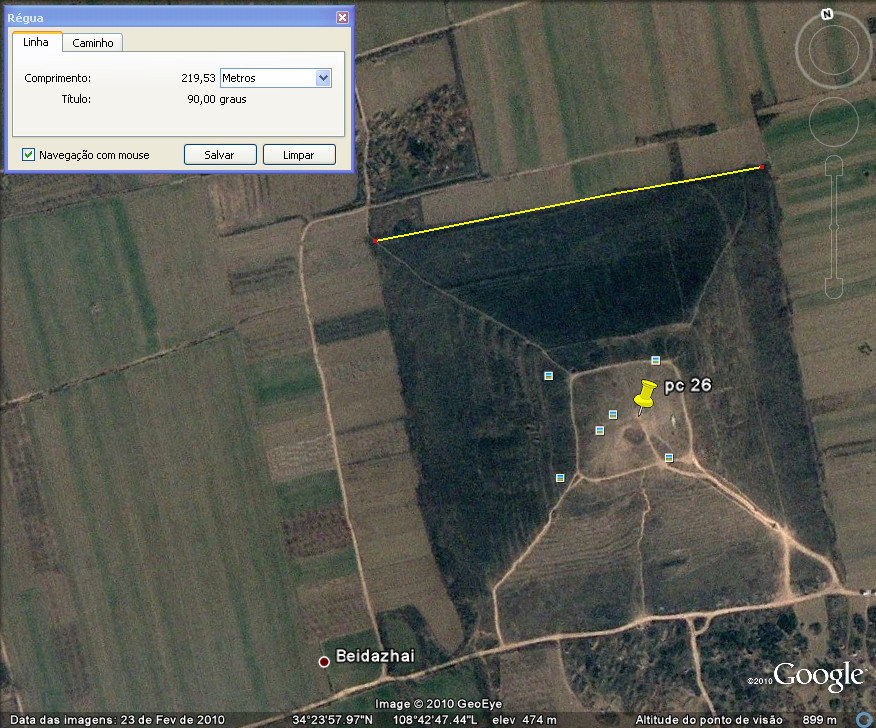Toggle the Navegação com mouse checkbox
Screen dimensions: 876x728
click(x=29, y=155)
